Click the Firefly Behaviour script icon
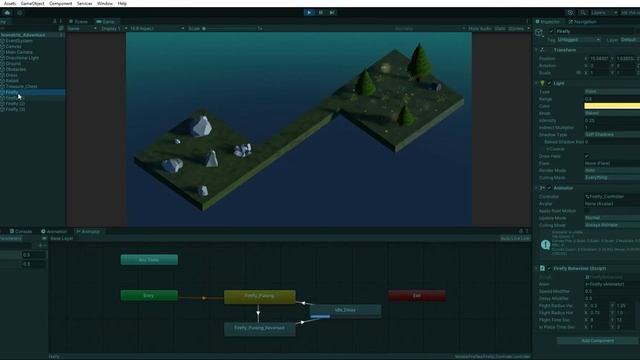Viewport: 640px width, 360px height. pyautogui.click(x=542, y=269)
